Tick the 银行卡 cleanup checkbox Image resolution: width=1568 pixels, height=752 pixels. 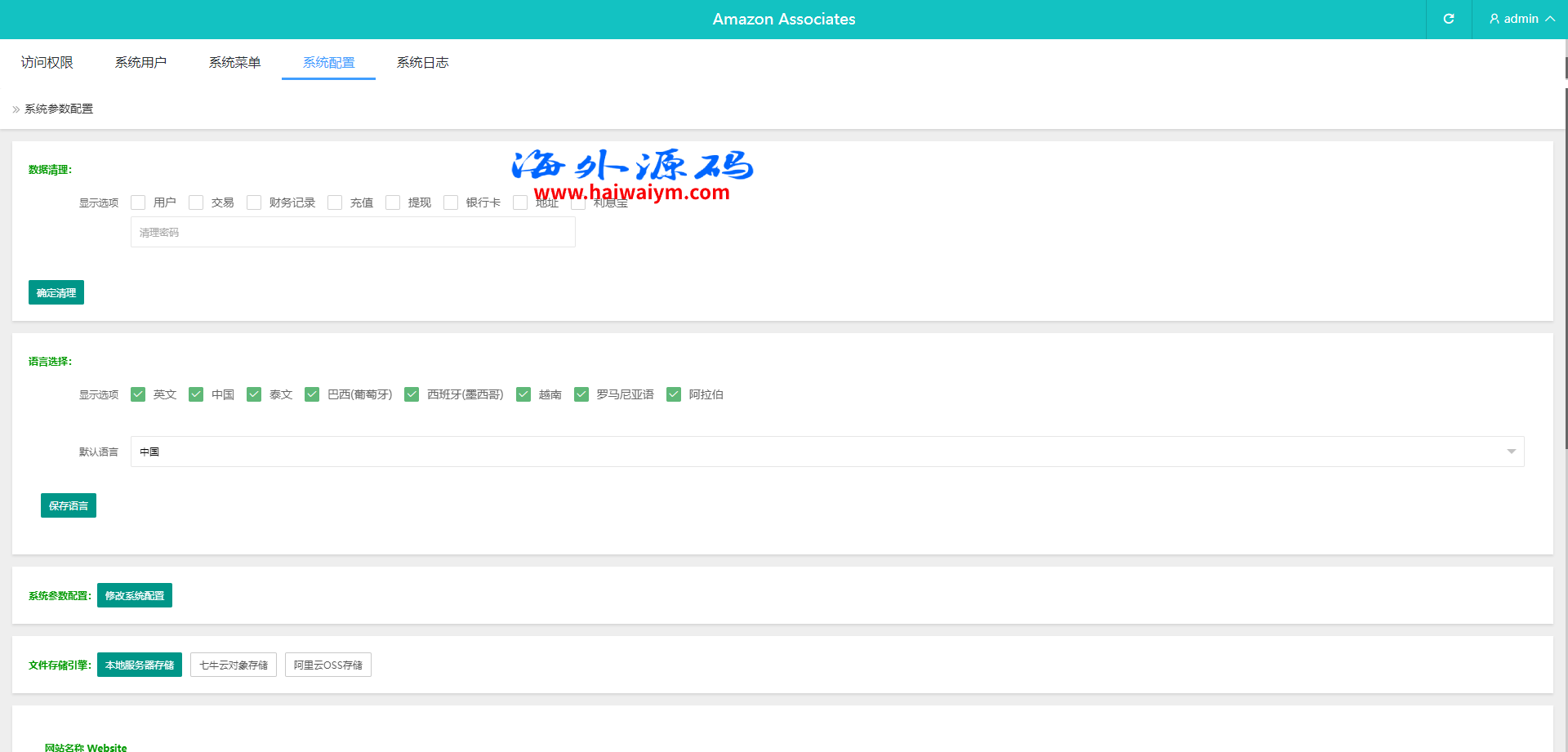pos(451,202)
